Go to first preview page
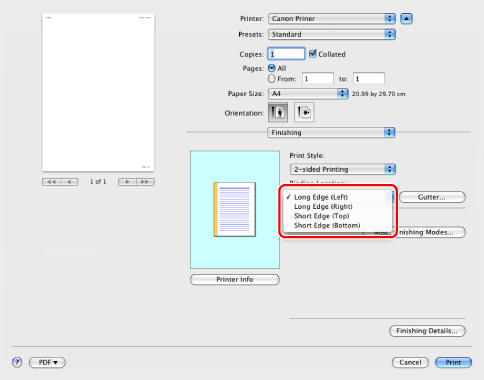 pyautogui.click(x=51, y=182)
